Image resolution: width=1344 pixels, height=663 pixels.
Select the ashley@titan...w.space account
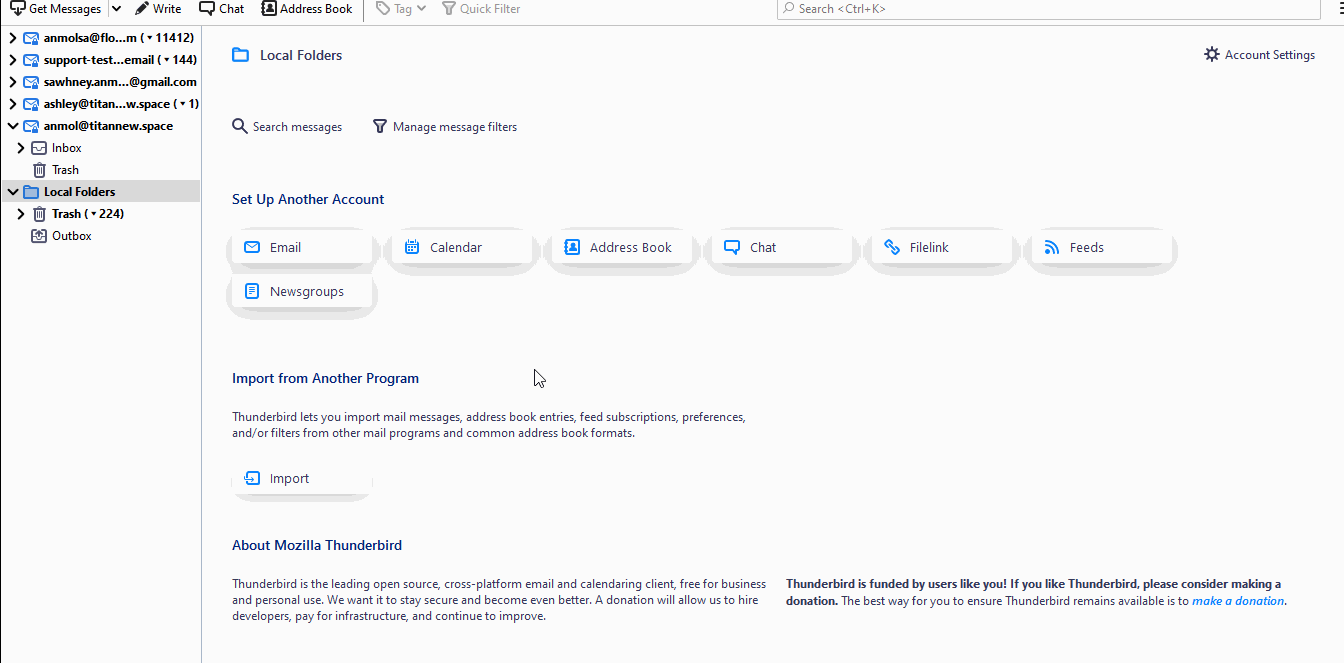coord(101,104)
